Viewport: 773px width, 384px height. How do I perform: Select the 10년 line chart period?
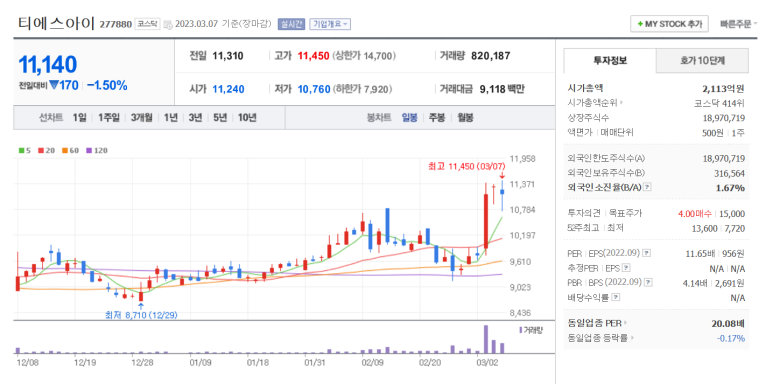pos(247,118)
